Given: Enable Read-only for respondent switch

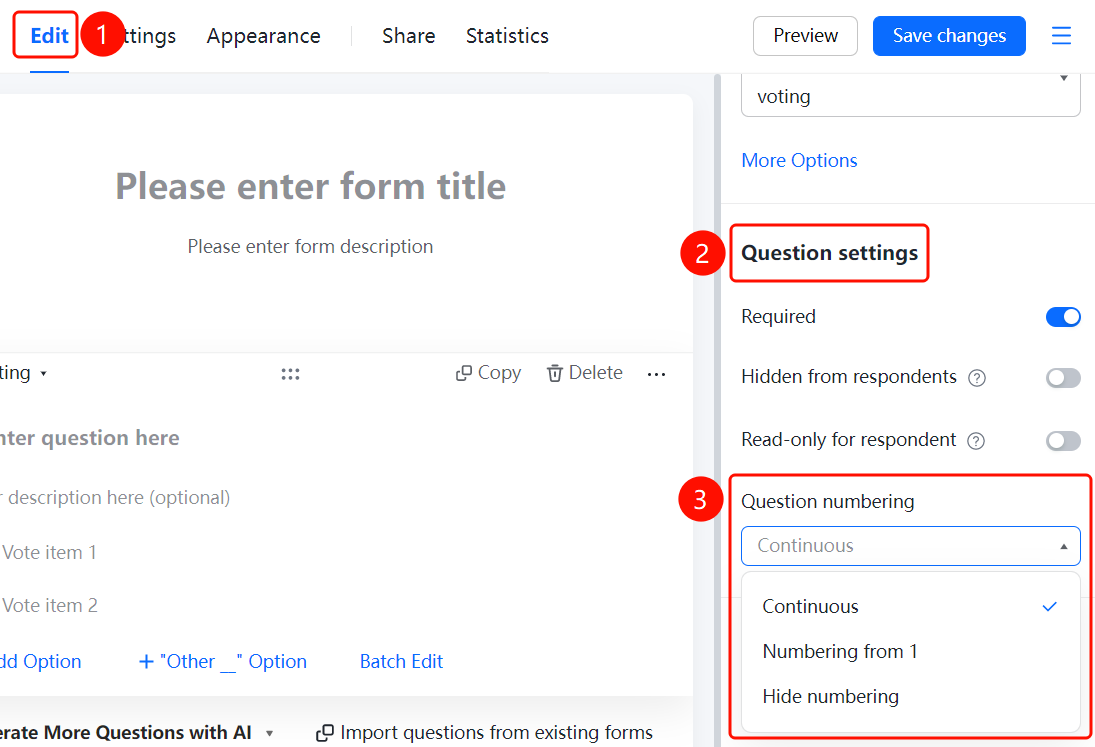Looking at the screenshot, I should point(1063,441).
